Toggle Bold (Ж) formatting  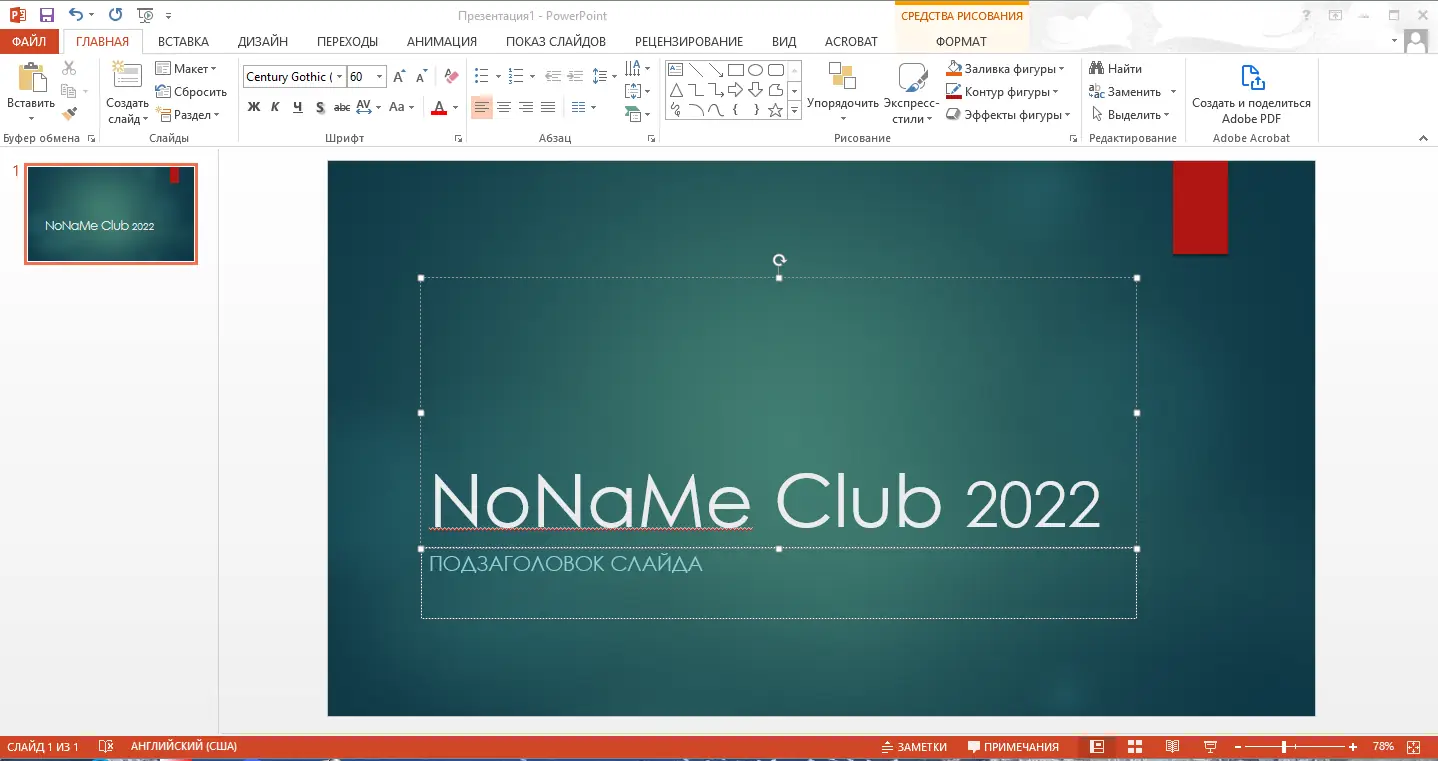coord(254,107)
